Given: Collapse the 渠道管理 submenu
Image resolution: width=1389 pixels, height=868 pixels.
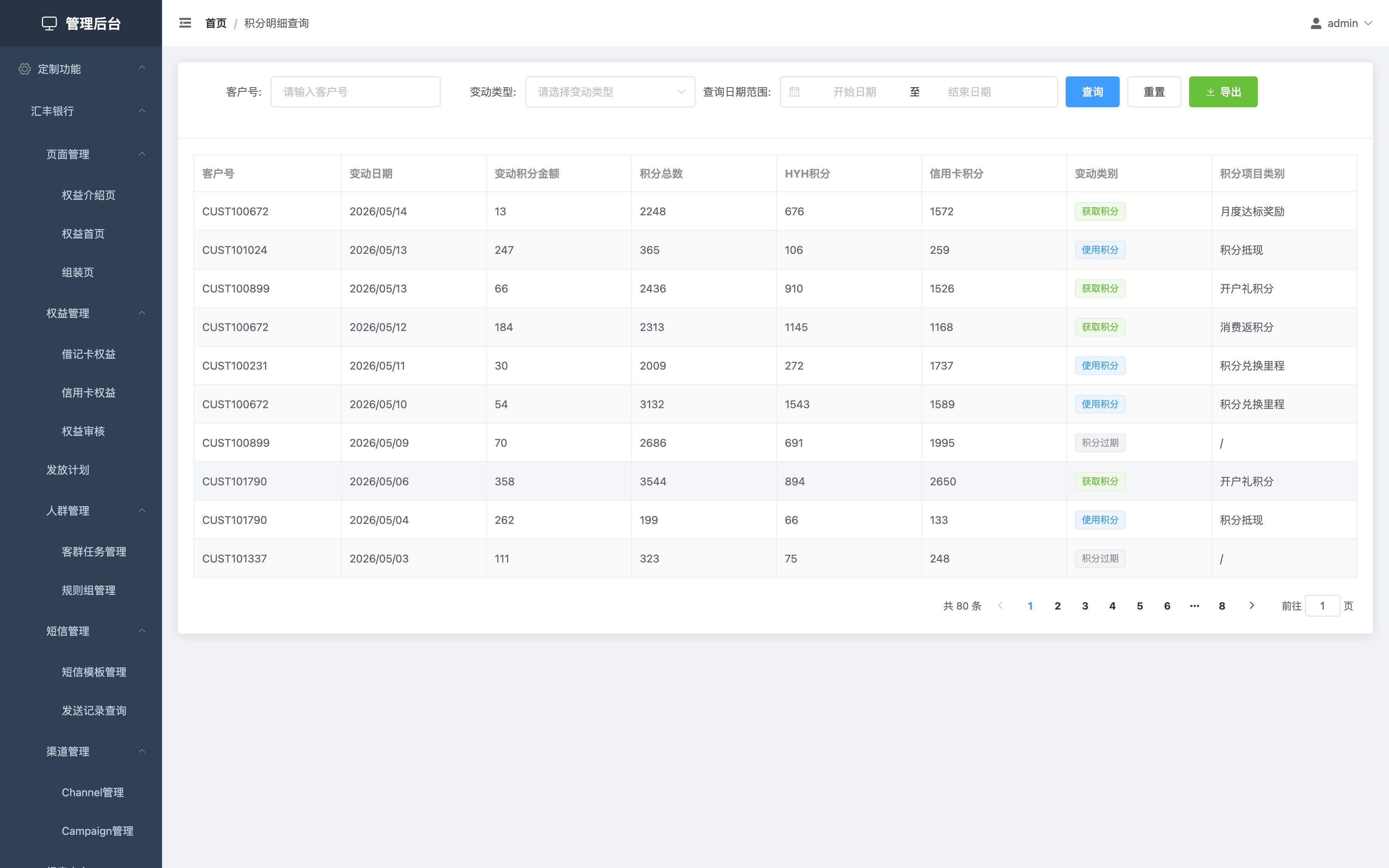Looking at the screenshot, I should coord(142,751).
